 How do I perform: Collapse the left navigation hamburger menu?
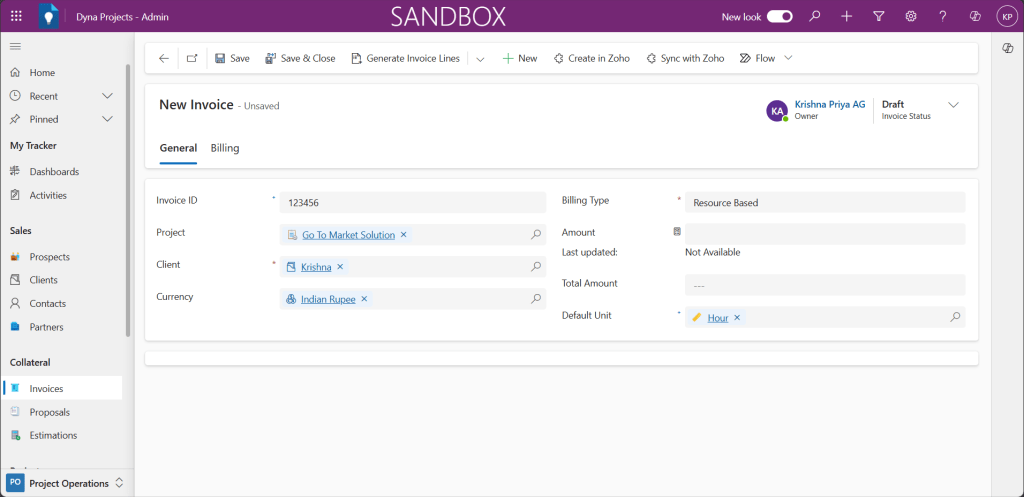pyautogui.click(x=15, y=47)
